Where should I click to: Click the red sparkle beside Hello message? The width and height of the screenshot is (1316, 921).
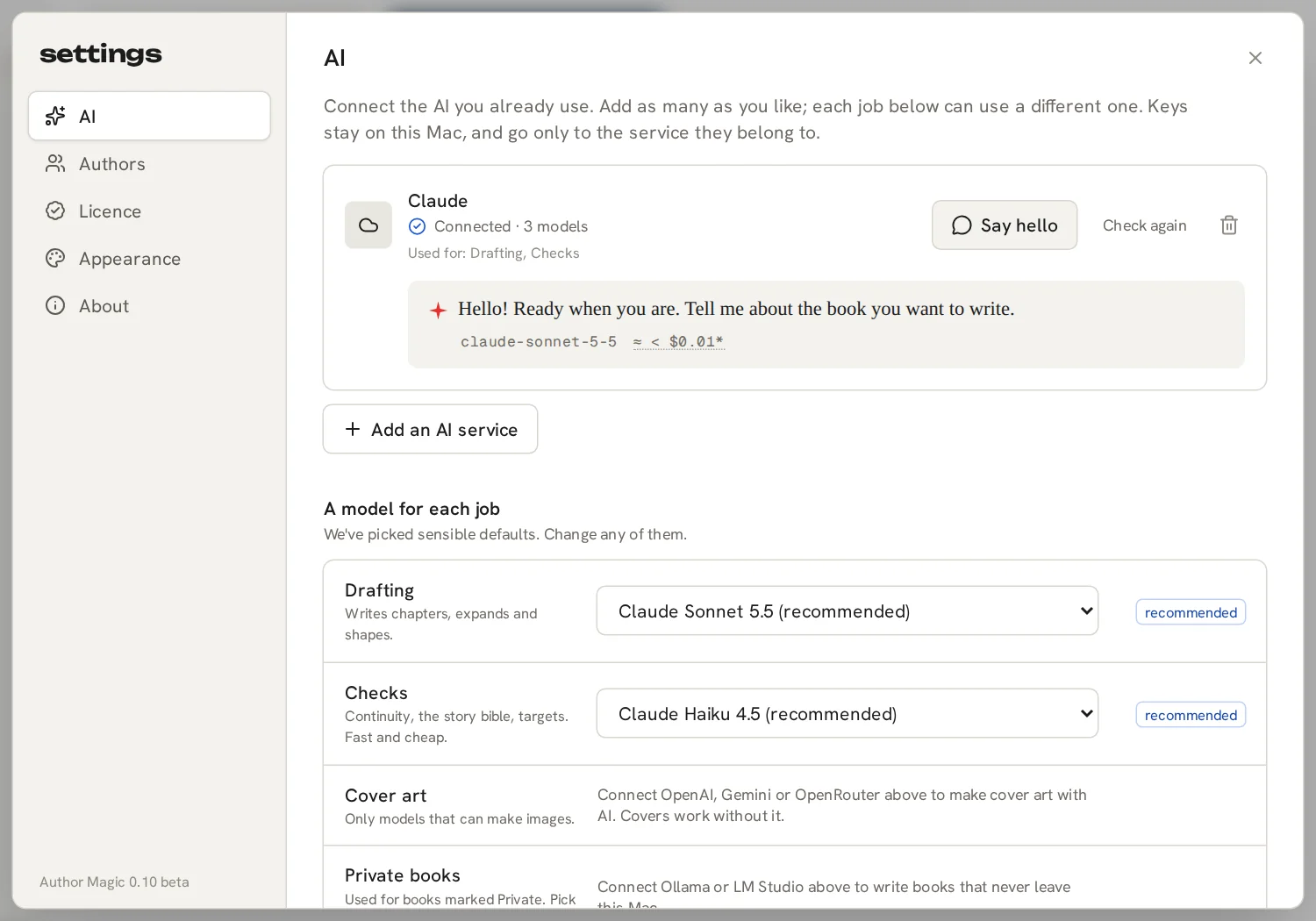tap(438, 310)
